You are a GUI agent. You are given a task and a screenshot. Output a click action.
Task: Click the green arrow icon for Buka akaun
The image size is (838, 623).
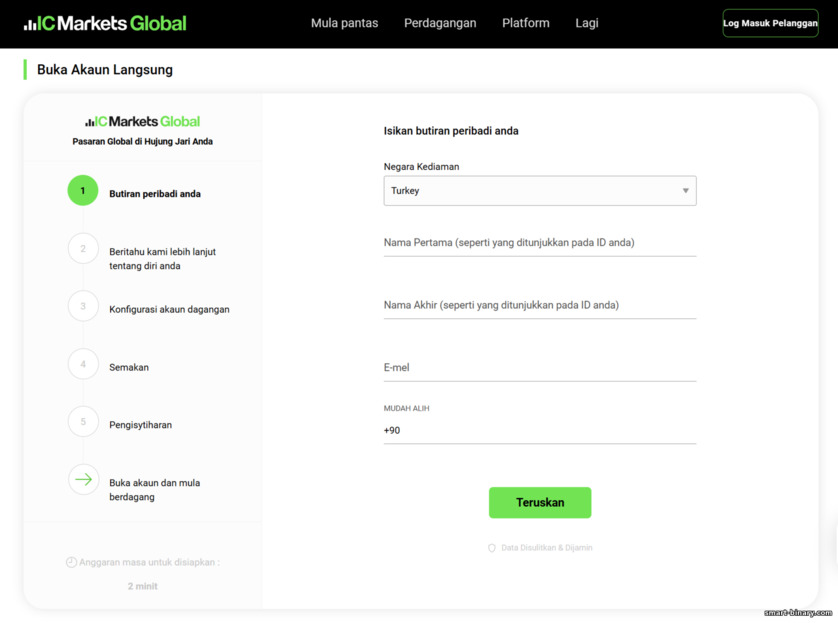83,479
